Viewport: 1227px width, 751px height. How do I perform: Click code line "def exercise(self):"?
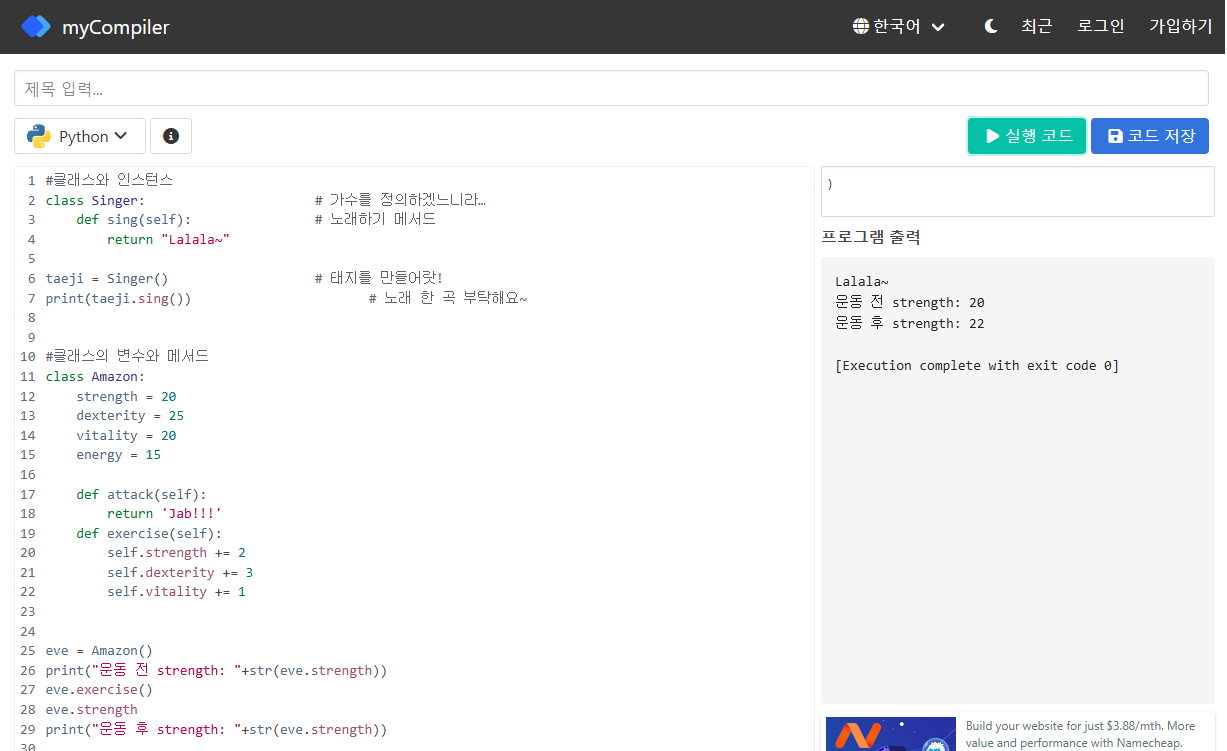149,533
